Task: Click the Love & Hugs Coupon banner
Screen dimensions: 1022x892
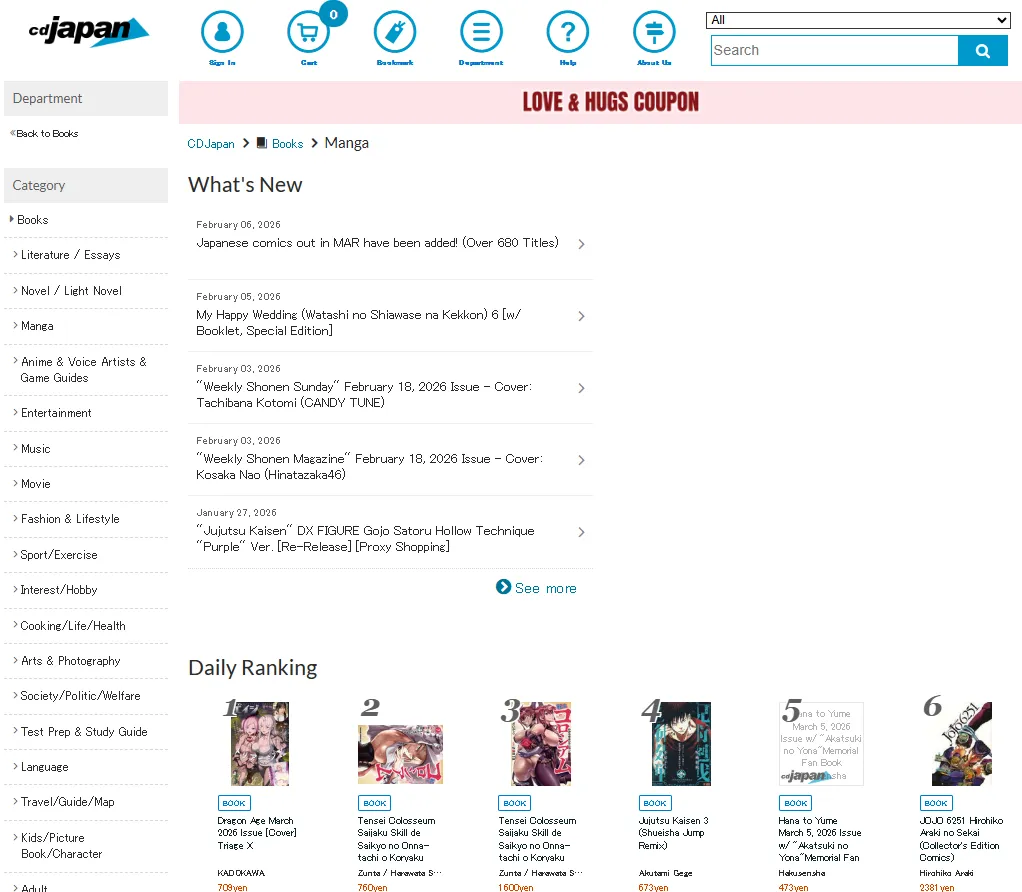Action: 610,102
